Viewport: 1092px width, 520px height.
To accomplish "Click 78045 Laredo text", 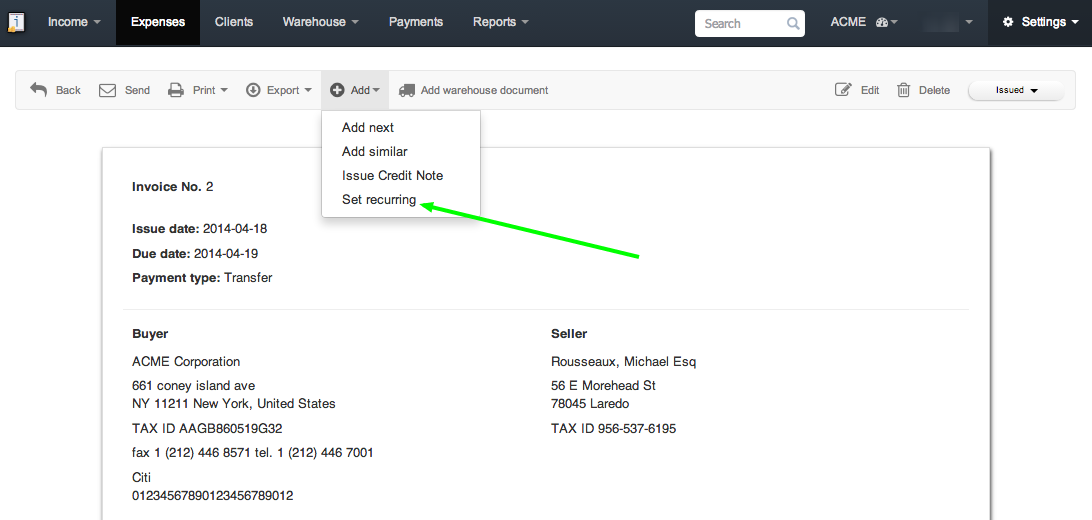I will click(589, 404).
